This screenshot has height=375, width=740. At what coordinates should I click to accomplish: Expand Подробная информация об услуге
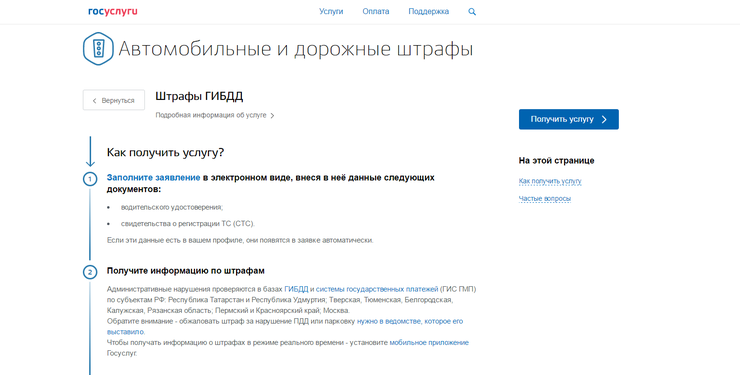click(215, 115)
